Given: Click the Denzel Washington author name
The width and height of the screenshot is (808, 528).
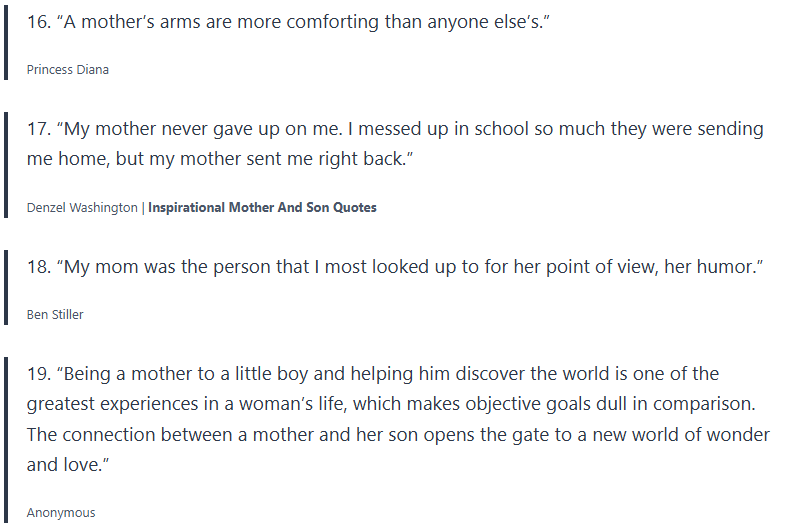Looking at the screenshot, I should click(x=82, y=208).
